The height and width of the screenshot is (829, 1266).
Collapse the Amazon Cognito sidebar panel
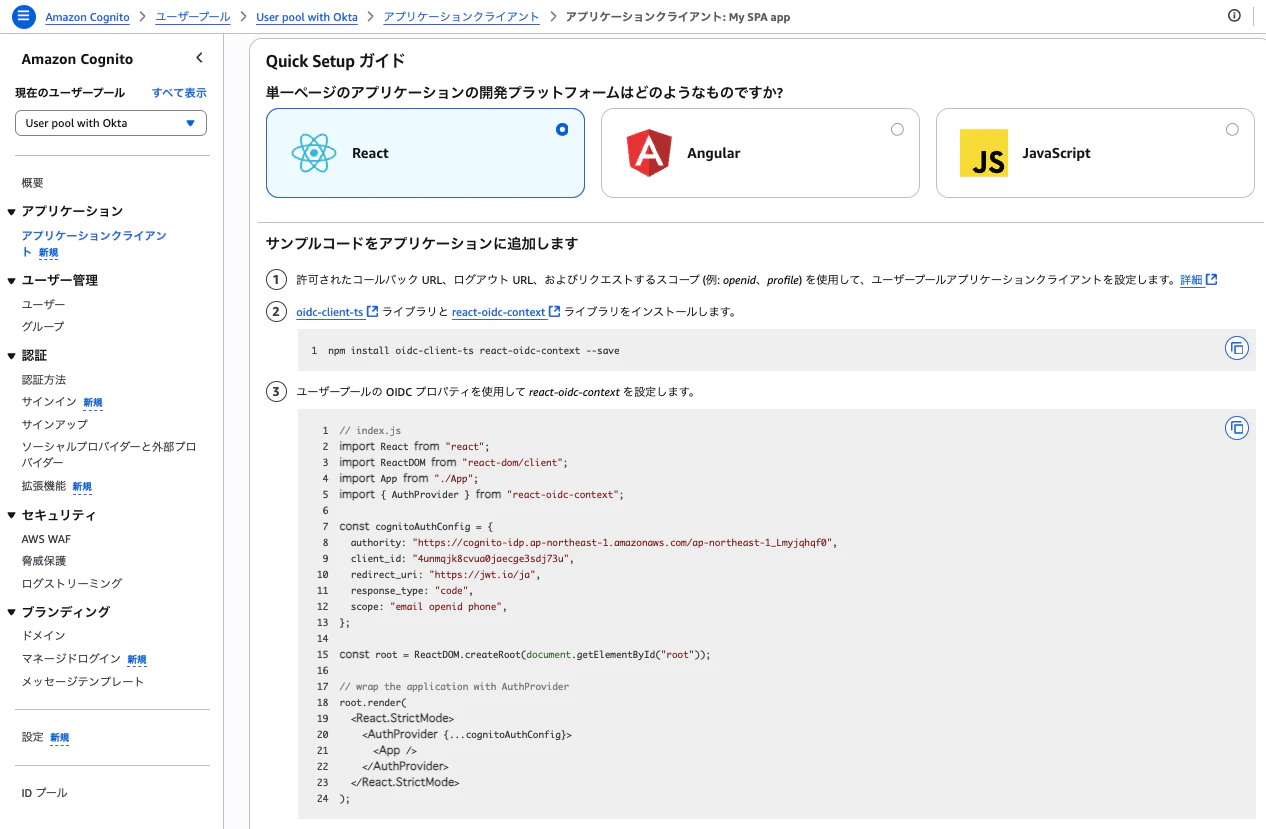[199, 58]
